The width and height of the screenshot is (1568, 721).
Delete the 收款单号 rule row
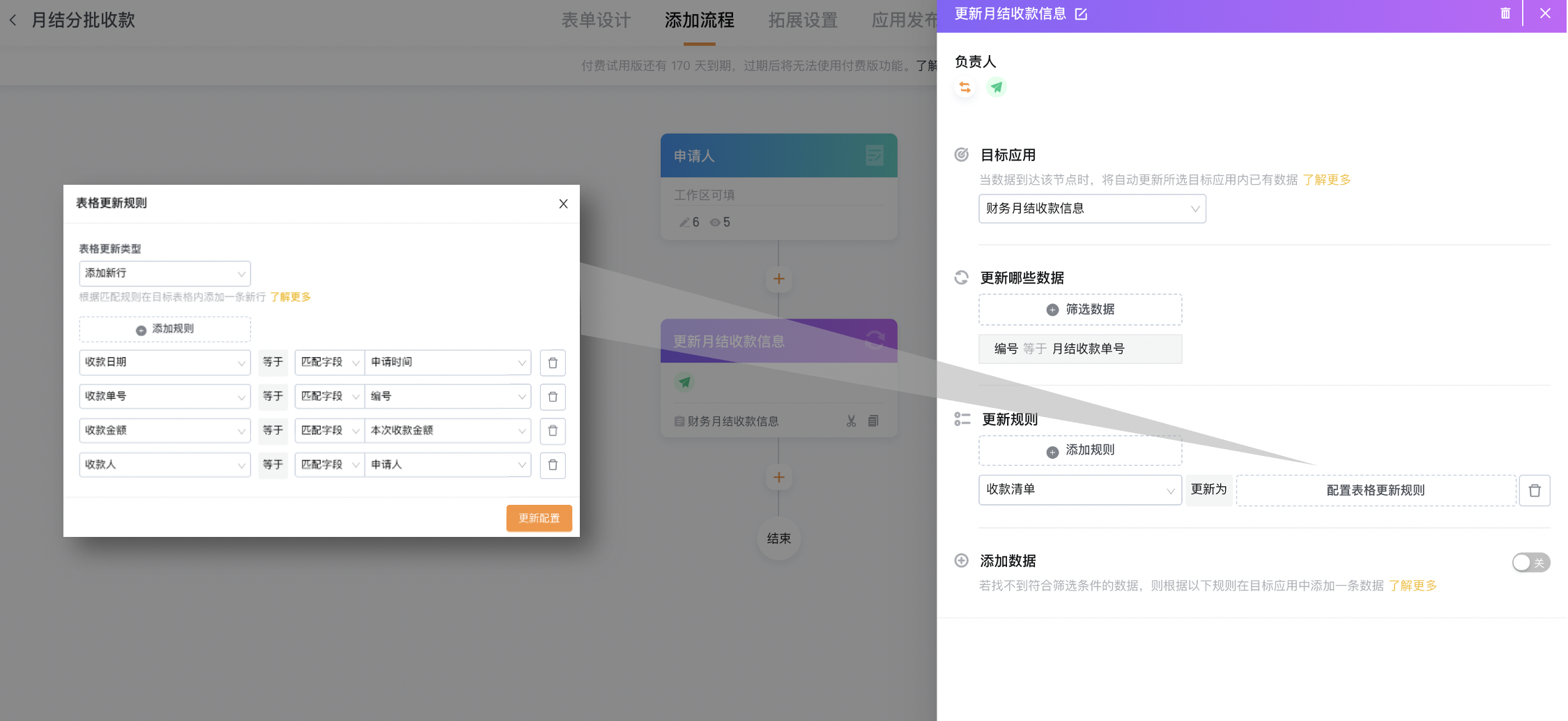[553, 397]
